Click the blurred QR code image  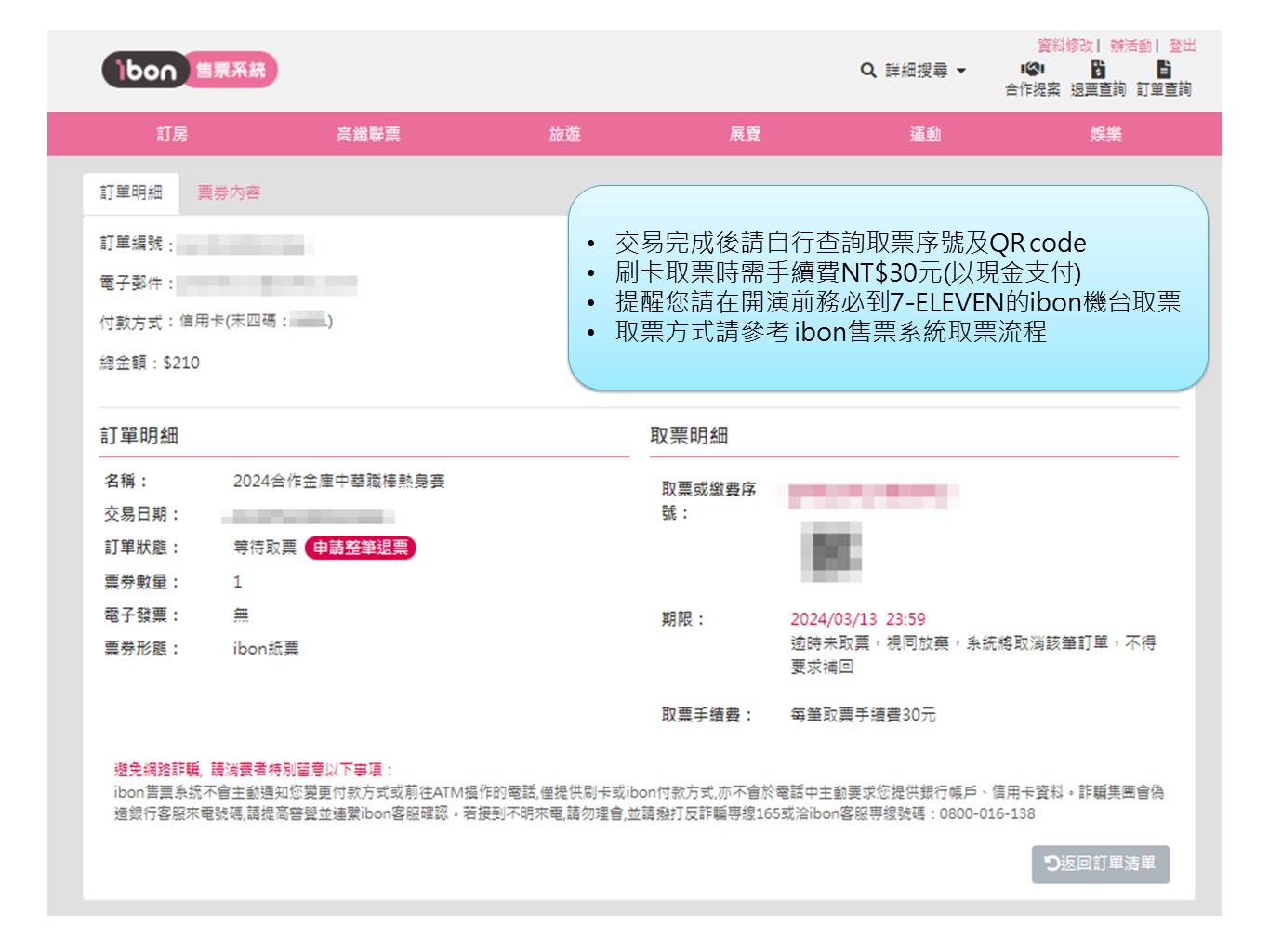(832, 551)
